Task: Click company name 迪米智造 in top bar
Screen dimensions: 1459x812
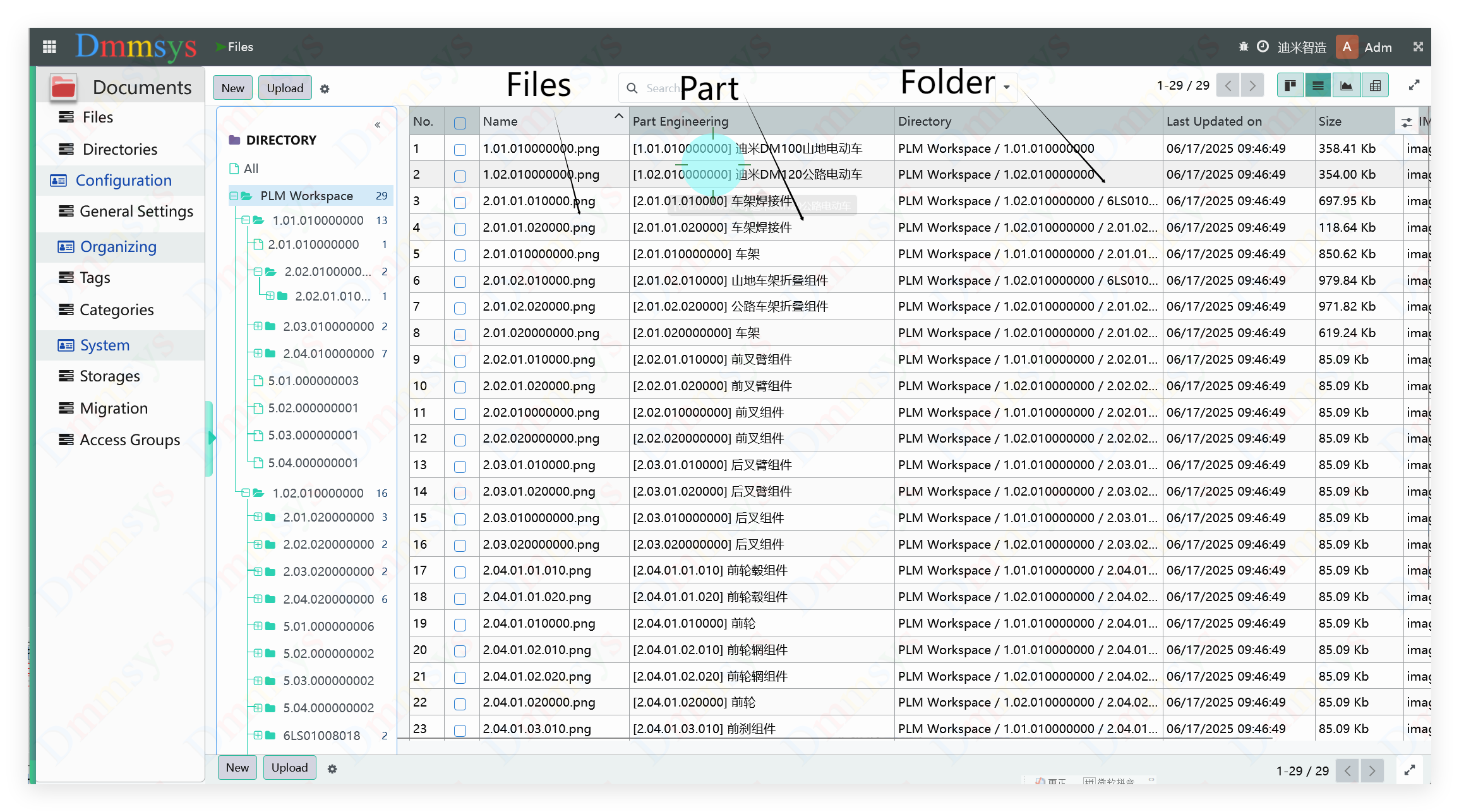Action: 1301,47
